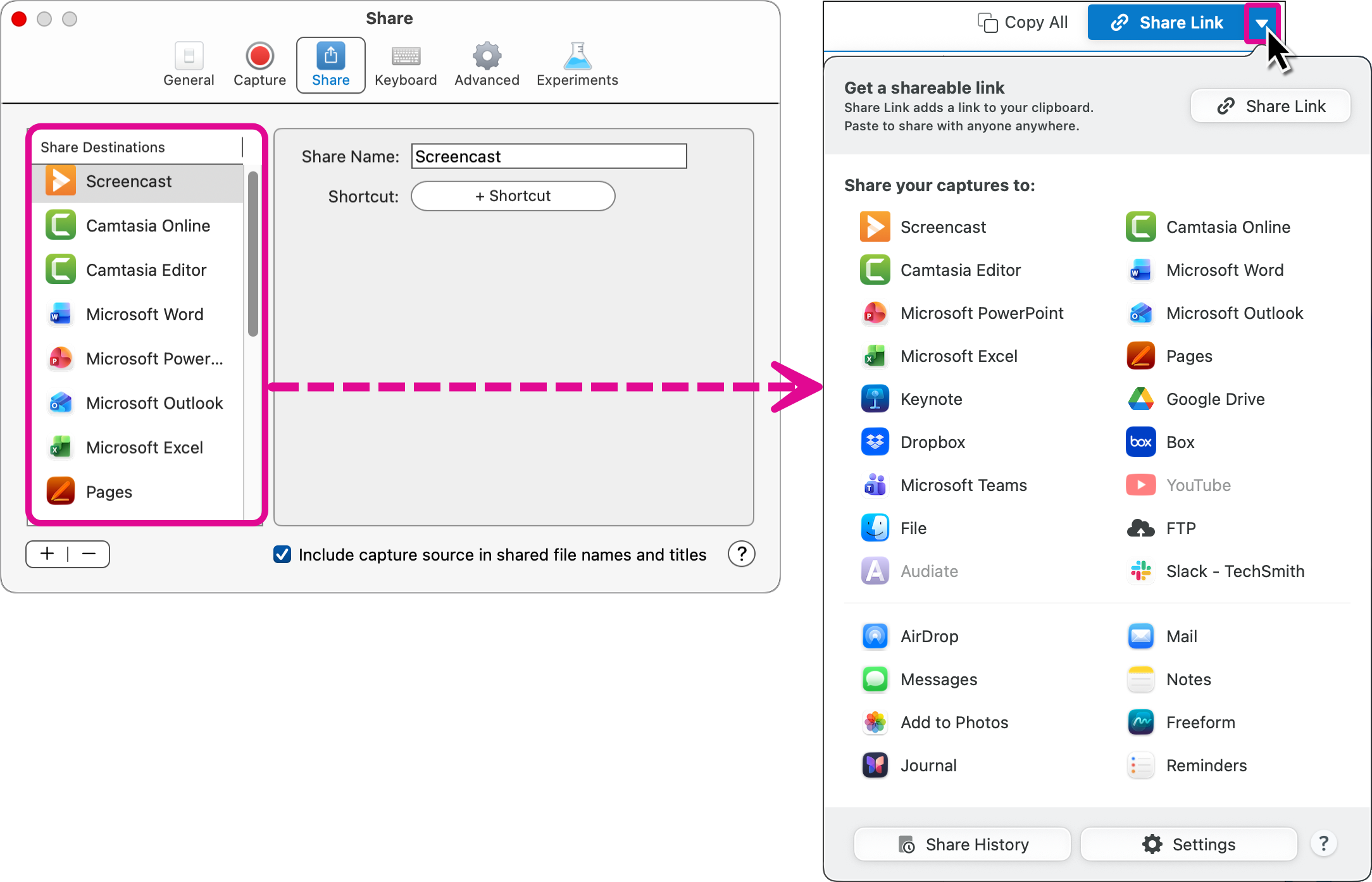Share capture to Google Drive
1372x882 pixels.
point(1195,399)
